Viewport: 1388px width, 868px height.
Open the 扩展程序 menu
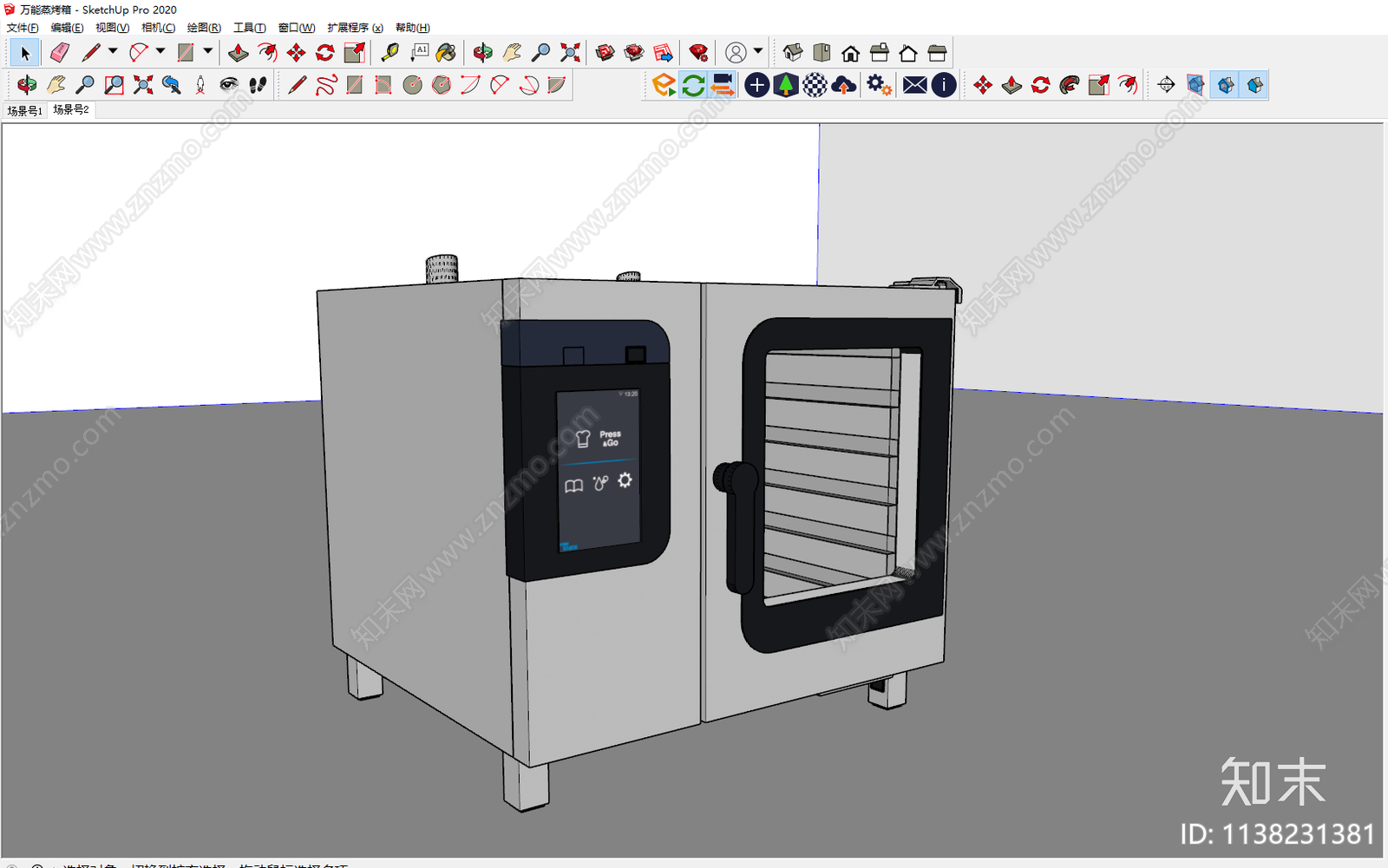click(356, 28)
